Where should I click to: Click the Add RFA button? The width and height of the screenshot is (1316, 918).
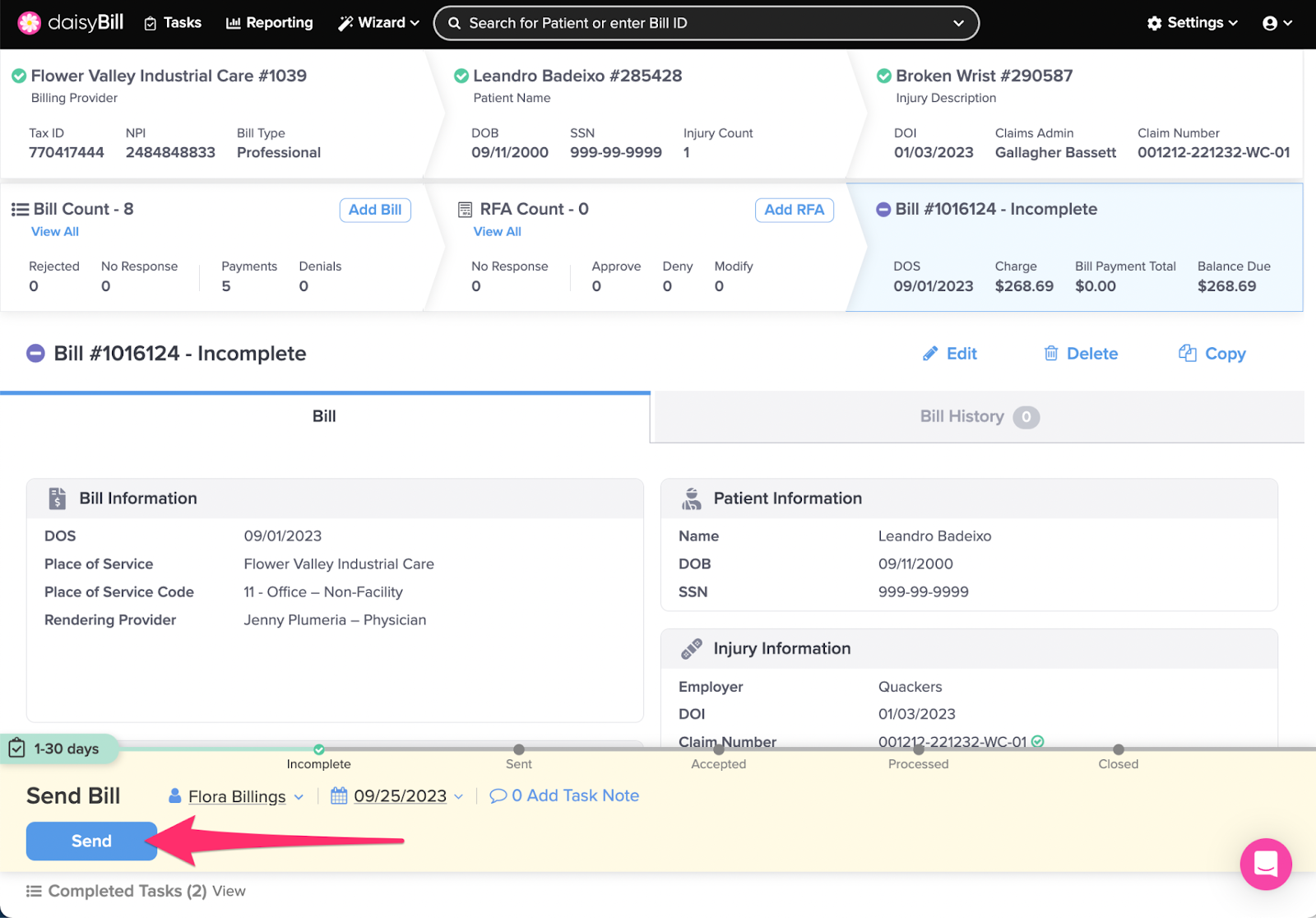pos(794,210)
